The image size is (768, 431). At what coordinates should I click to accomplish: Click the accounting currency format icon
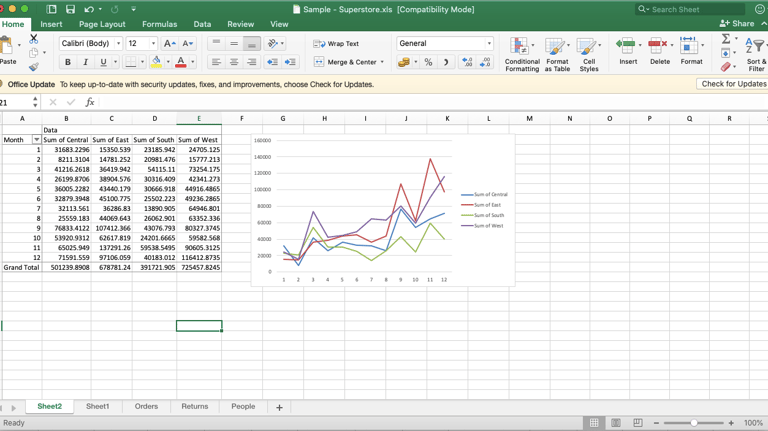click(404, 62)
